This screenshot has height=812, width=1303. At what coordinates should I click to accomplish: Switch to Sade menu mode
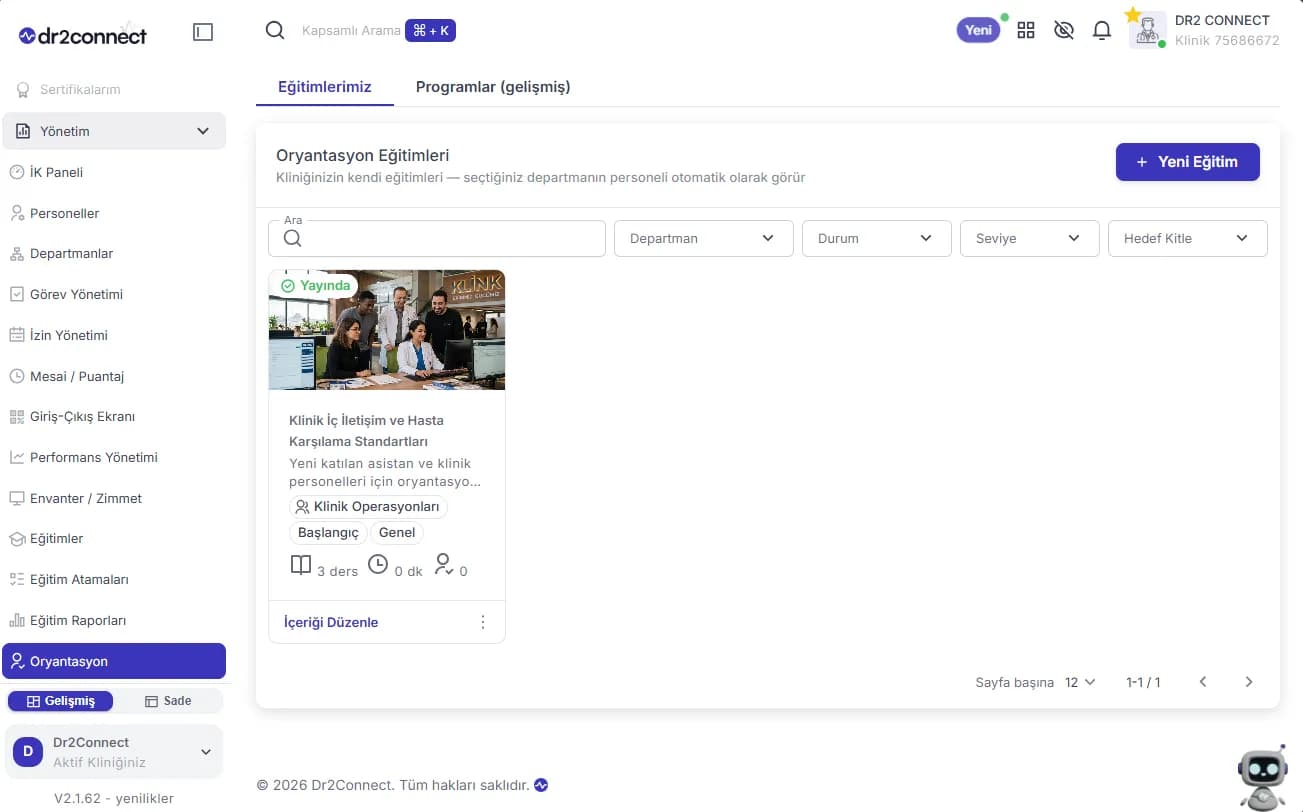[x=168, y=701]
